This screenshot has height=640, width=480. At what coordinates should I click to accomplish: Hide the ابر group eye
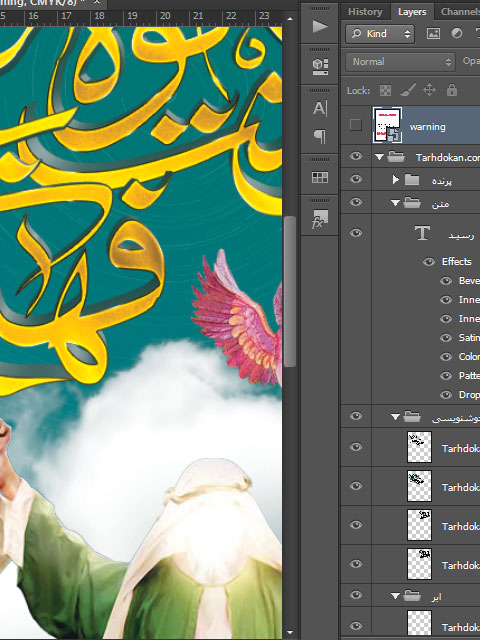tap(356, 595)
